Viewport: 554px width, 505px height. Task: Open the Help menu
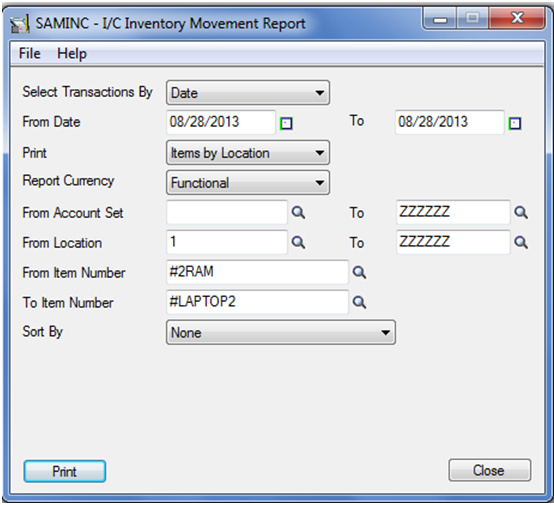(x=72, y=54)
